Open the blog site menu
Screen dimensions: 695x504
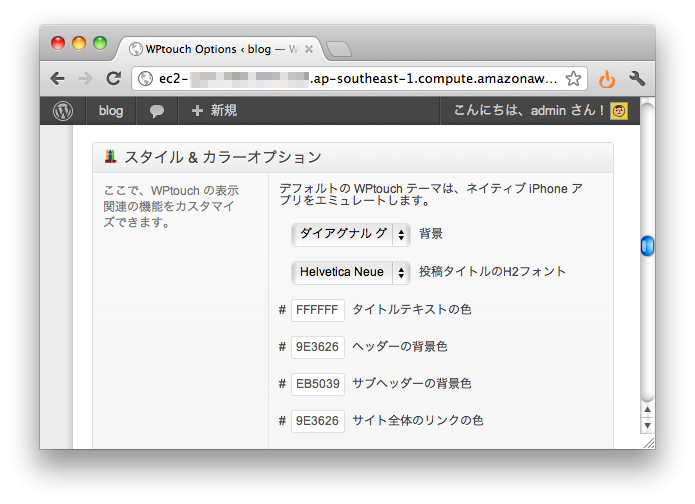(111, 111)
